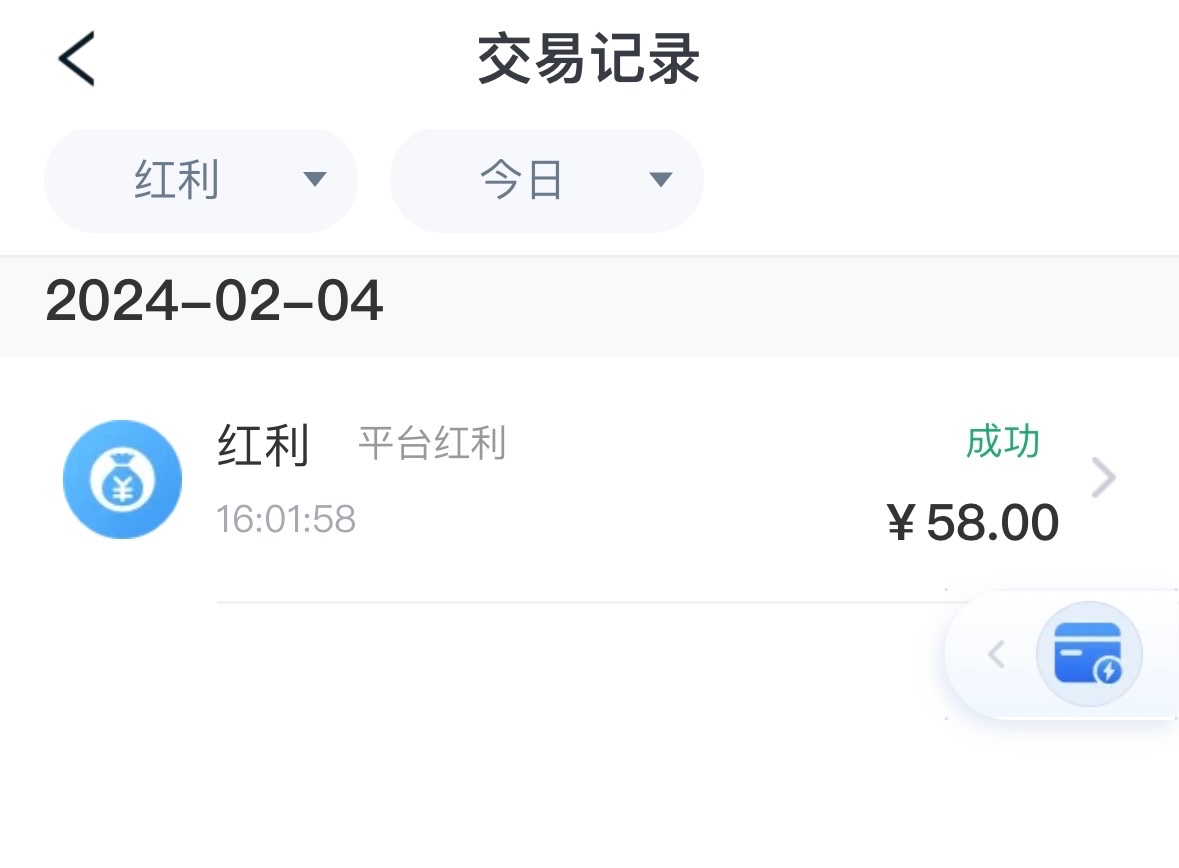Collapse the floating widget with its left chevron
The image size is (1179, 868).
996,655
